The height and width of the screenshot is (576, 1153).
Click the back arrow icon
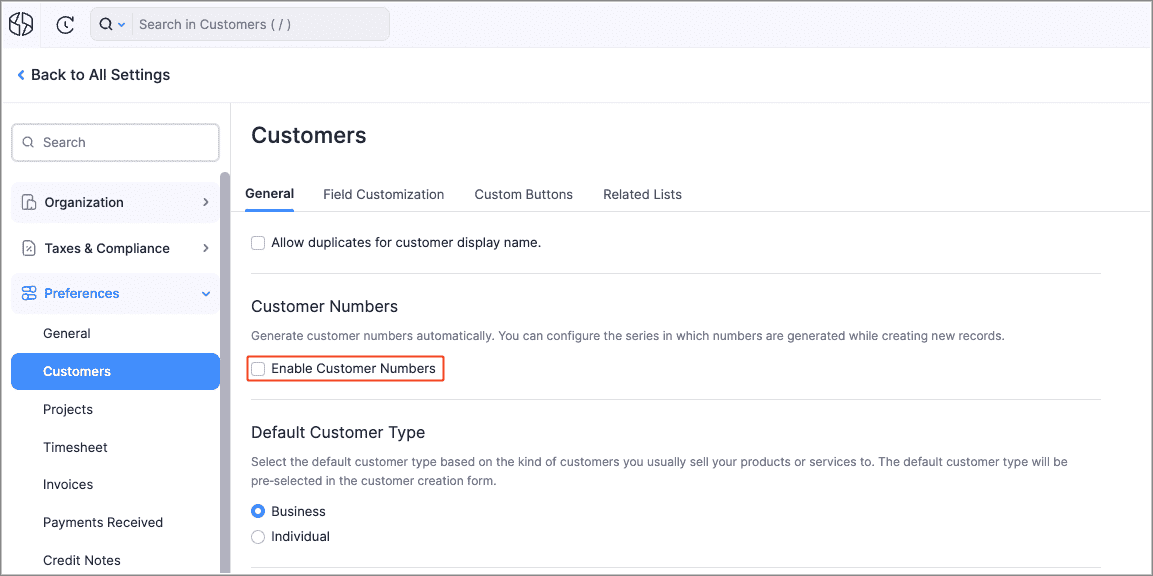pyautogui.click(x=21, y=75)
